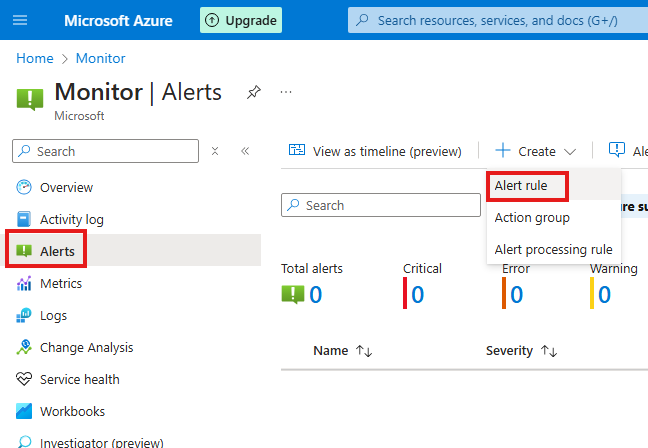Focus the global resource search box
This screenshot has width=648, height=448.
pyautogui.click(x=498, y=20)
